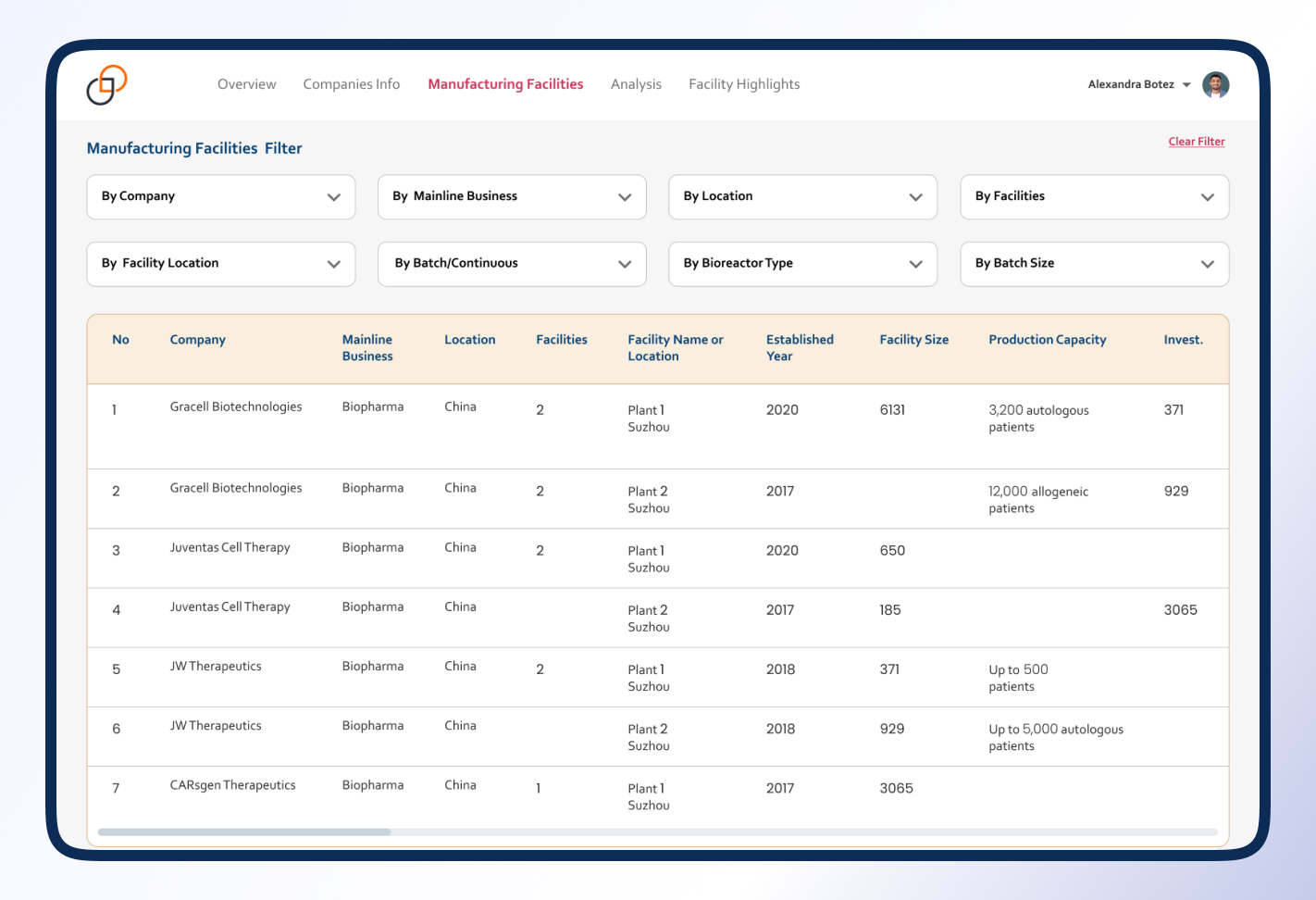Open the Analysis tab

pos(636,84)
